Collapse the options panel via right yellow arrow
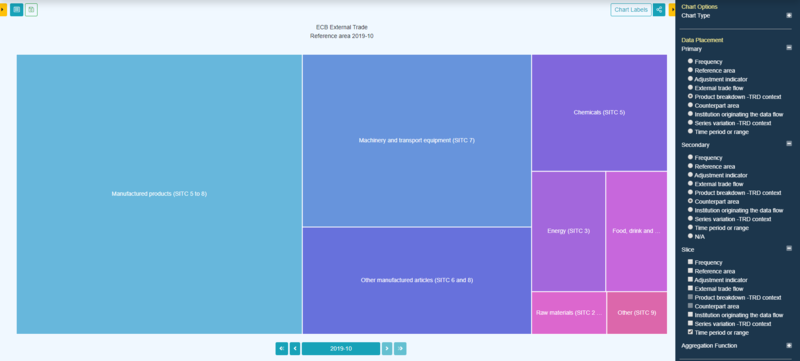Image resolution: width=800 pixels, height=361 pixels. click(672, 10)
